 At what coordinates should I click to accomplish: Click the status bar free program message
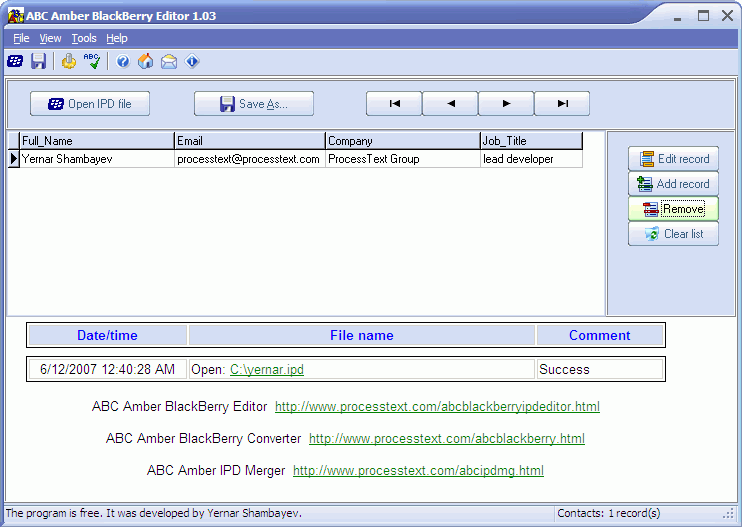[154, 513]
